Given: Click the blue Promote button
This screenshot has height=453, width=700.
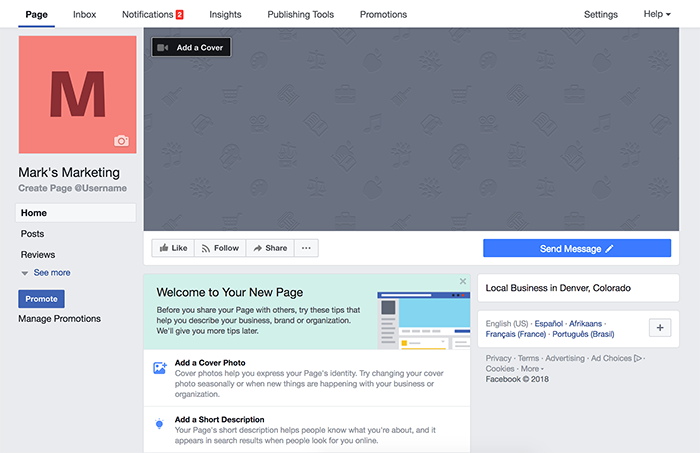Looking at the screenshot, I should (x=42, y=299).
